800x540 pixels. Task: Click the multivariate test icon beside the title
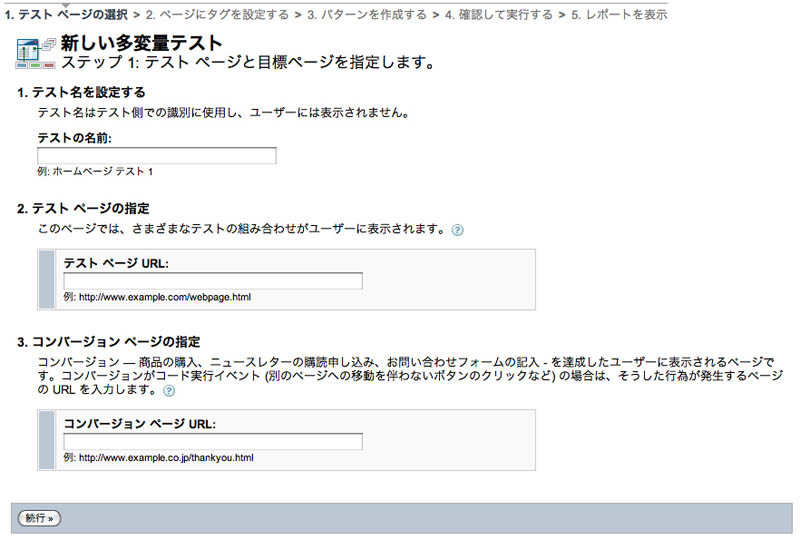click(36, 54)
